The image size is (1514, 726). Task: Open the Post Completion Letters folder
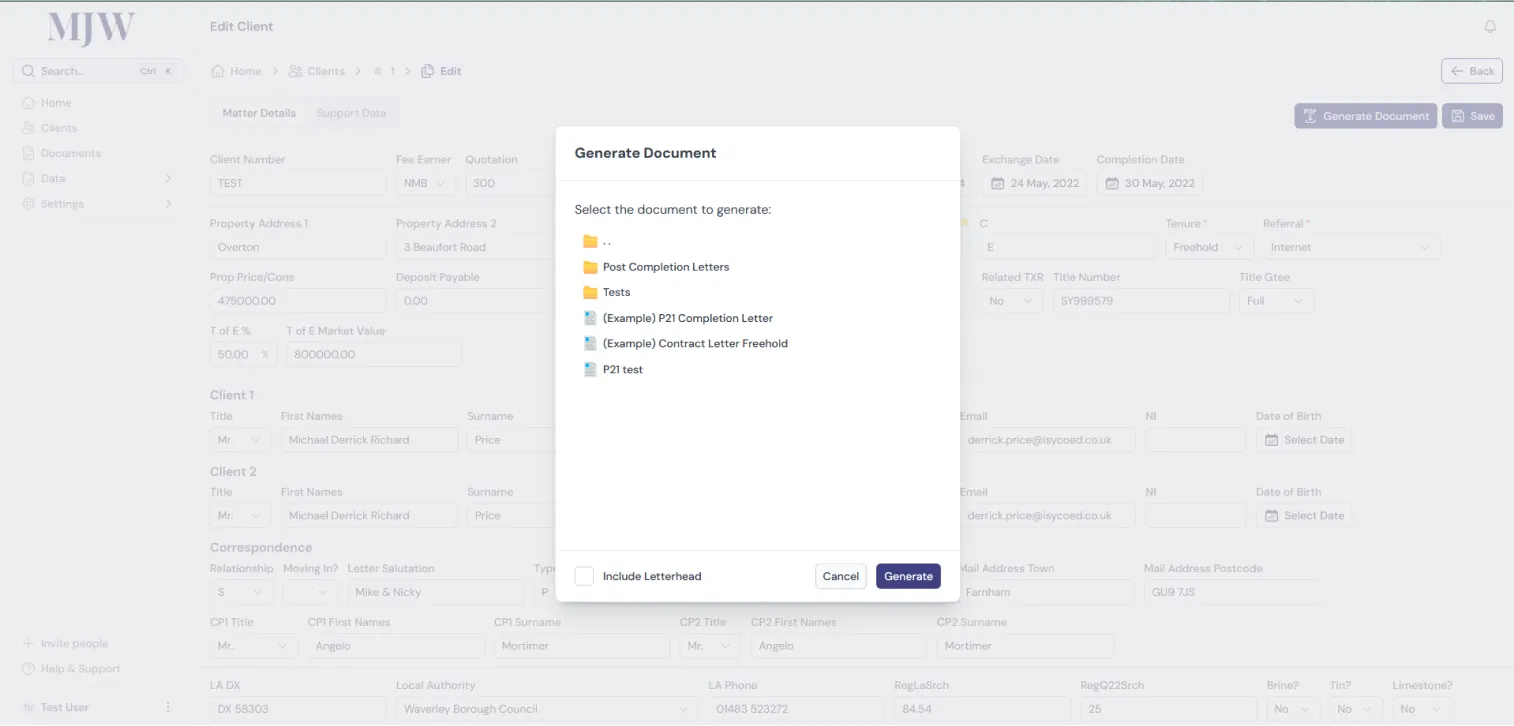pos(665,267)
